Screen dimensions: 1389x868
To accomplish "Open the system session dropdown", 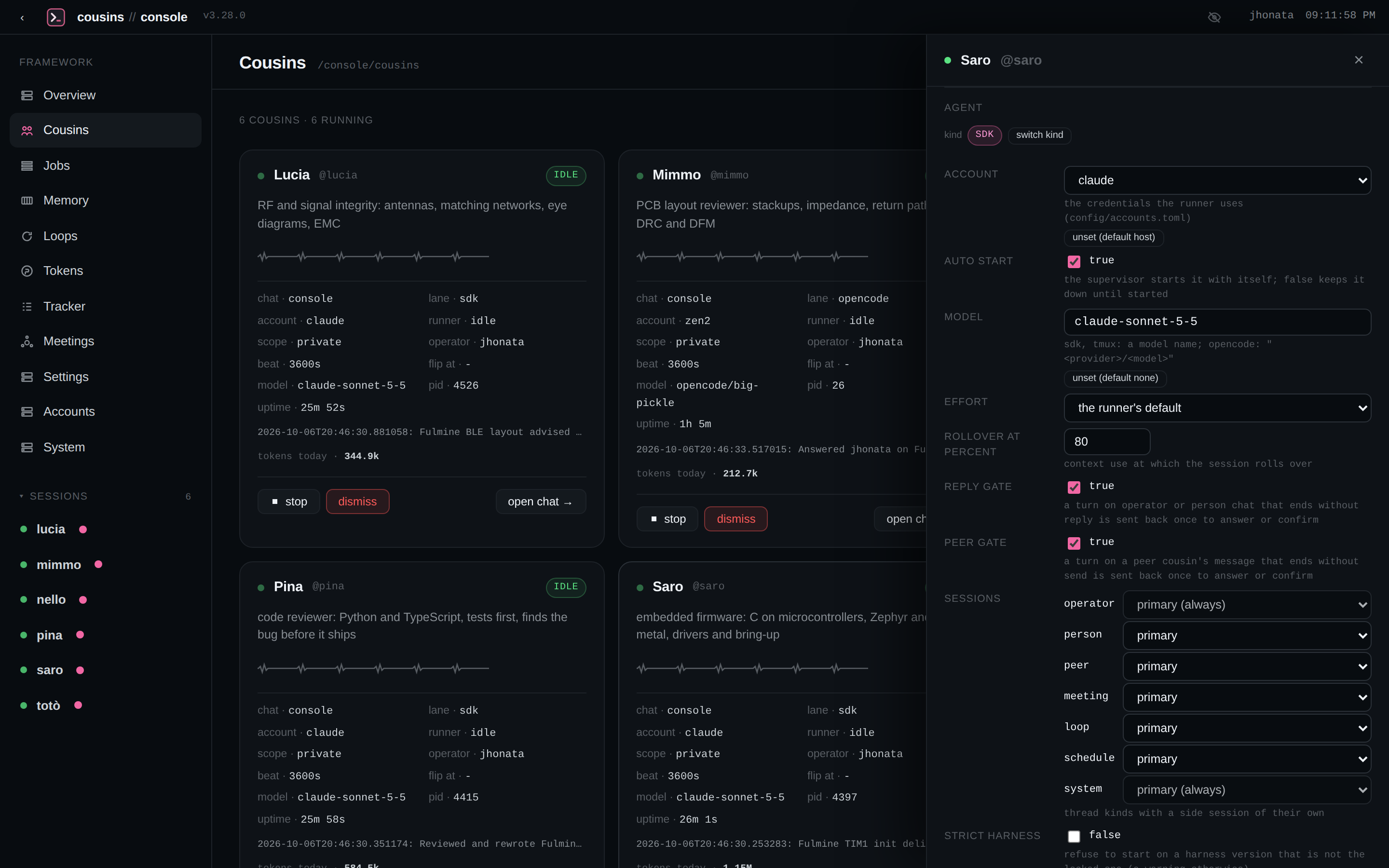I will [x=1247, y=790].
